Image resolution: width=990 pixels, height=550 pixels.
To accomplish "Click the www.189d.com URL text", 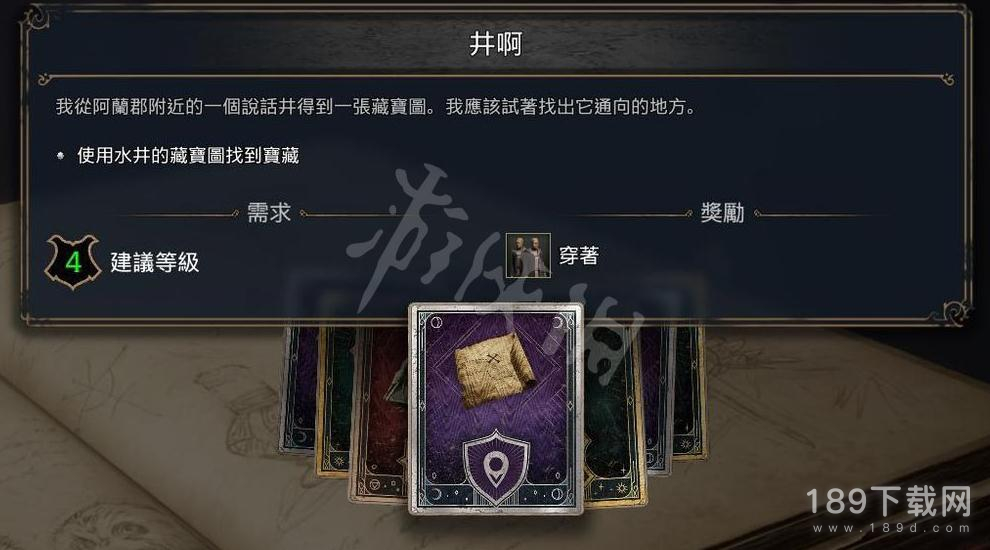I will [x=891, y=528].
